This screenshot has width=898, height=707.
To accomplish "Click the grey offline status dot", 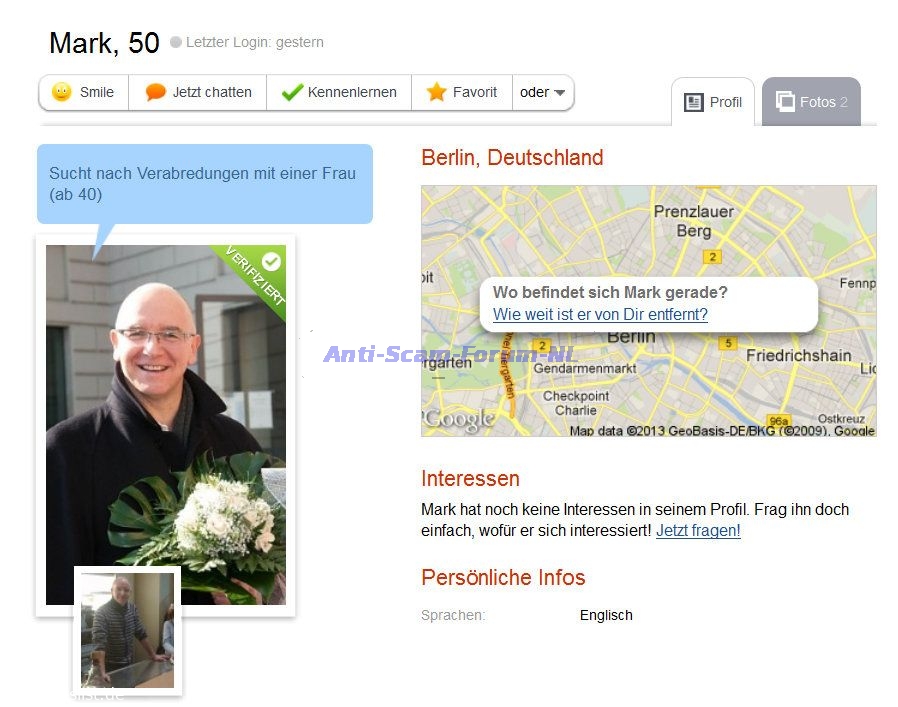I will tap(176, 42).
